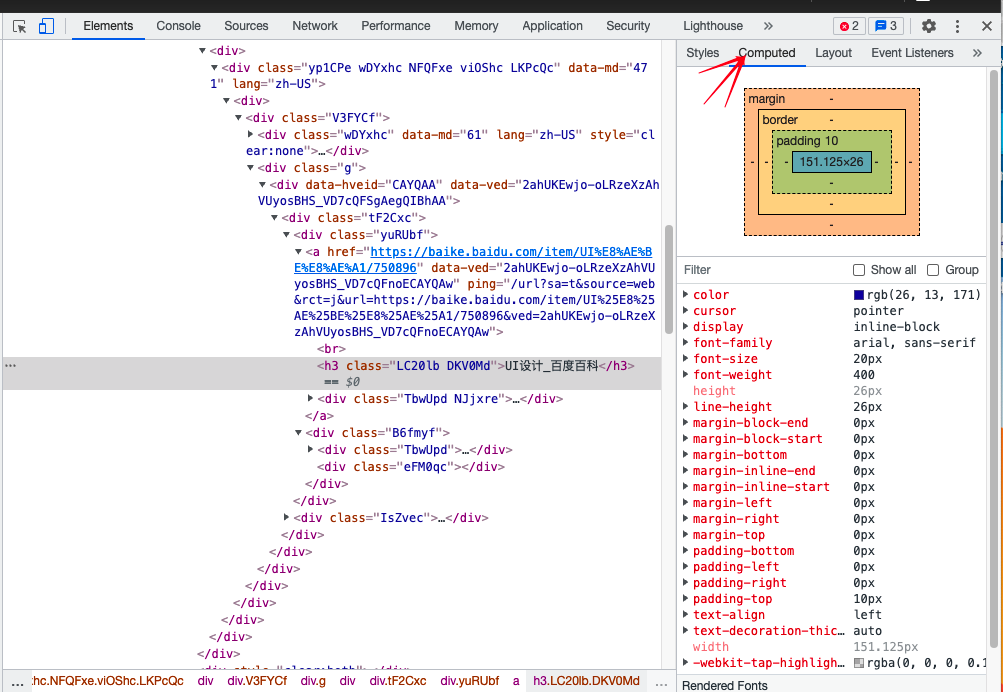The image size is (1003, 692).
Task: Click the Rendered Fonts section header
Action: [x=725, y=685]
